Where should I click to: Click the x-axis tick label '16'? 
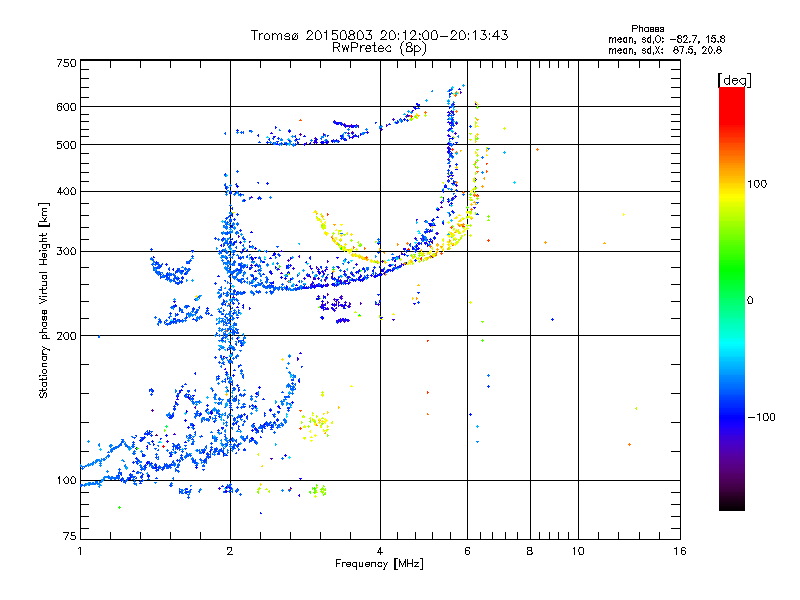click(x=680, y=551)
